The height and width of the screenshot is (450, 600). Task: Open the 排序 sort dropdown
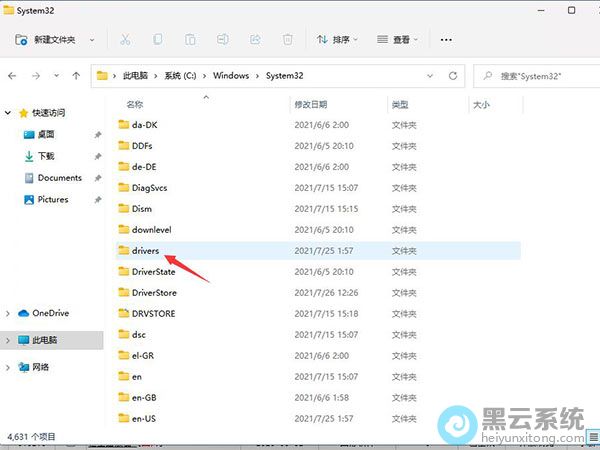pos(336,39)
